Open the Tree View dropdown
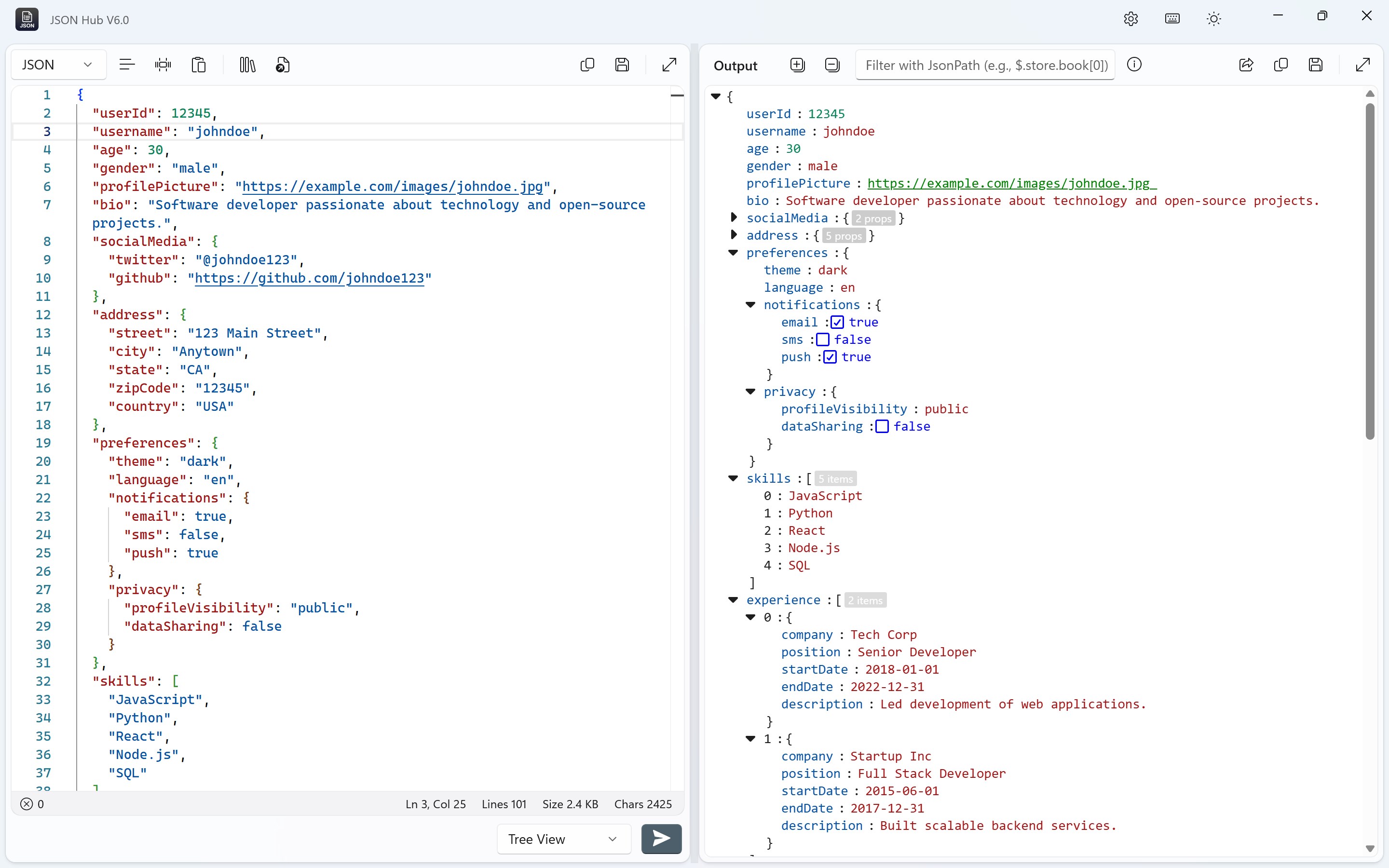 562,839
